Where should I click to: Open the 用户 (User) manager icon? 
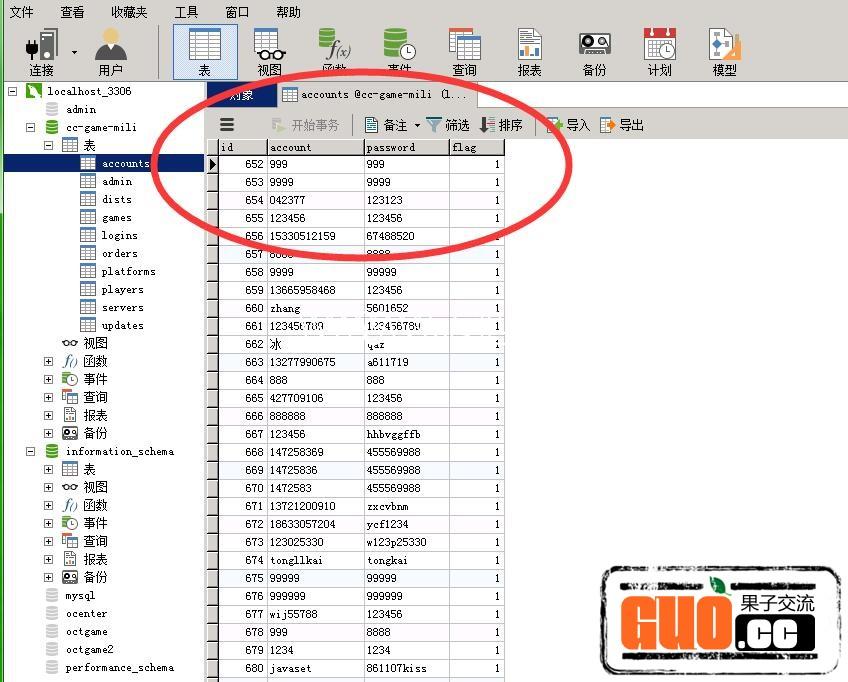click(x=110, y=52)
